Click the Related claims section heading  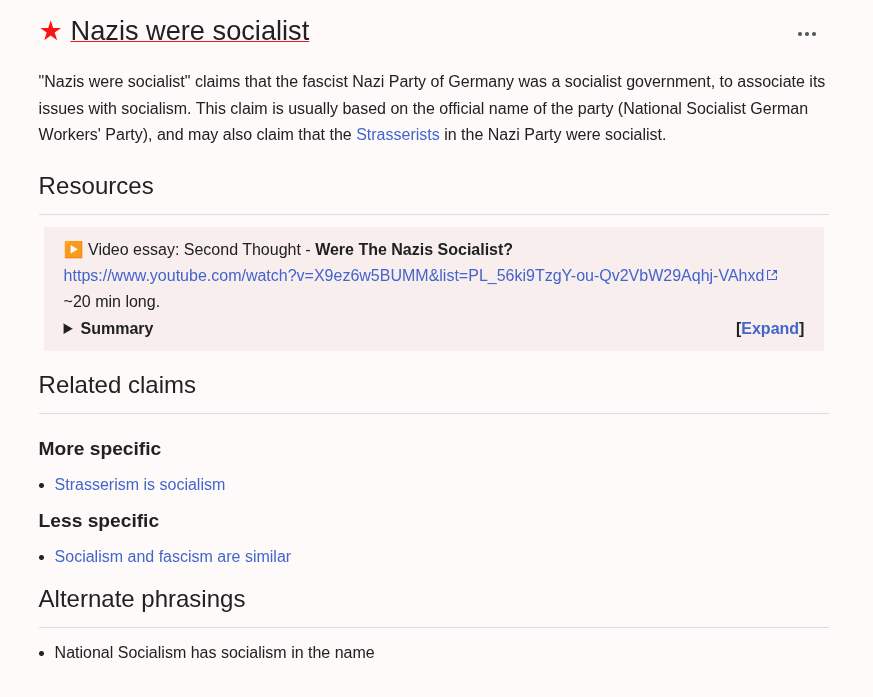click(x=117, y=385)
